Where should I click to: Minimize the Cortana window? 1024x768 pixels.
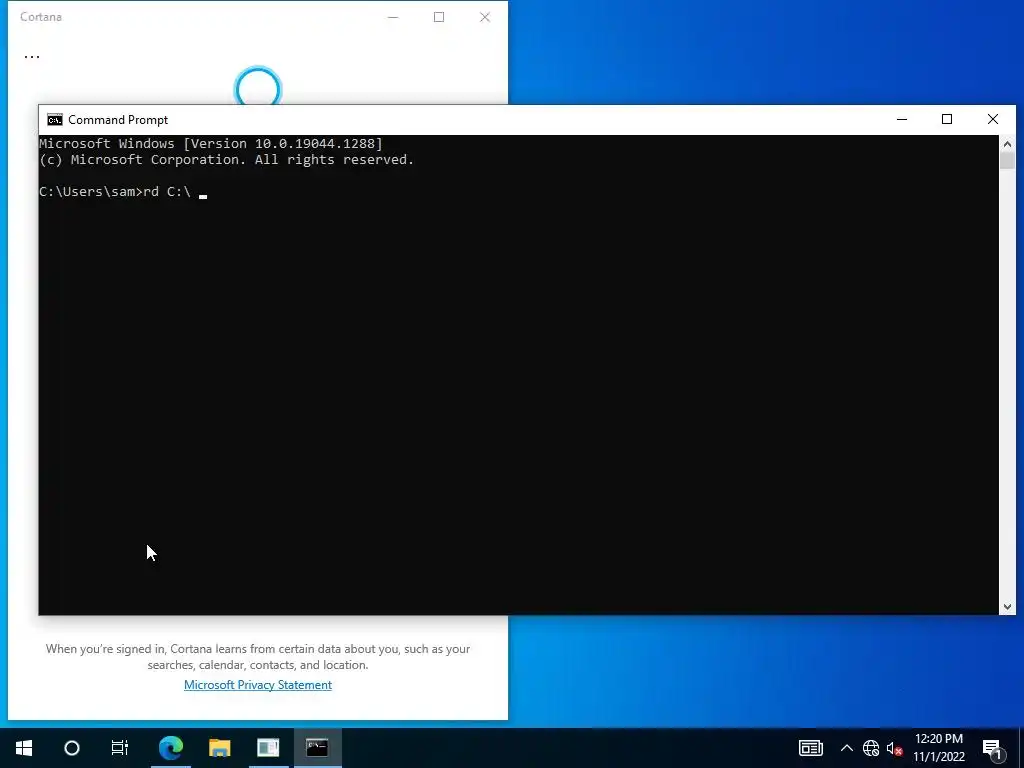[x=393, y=17]
